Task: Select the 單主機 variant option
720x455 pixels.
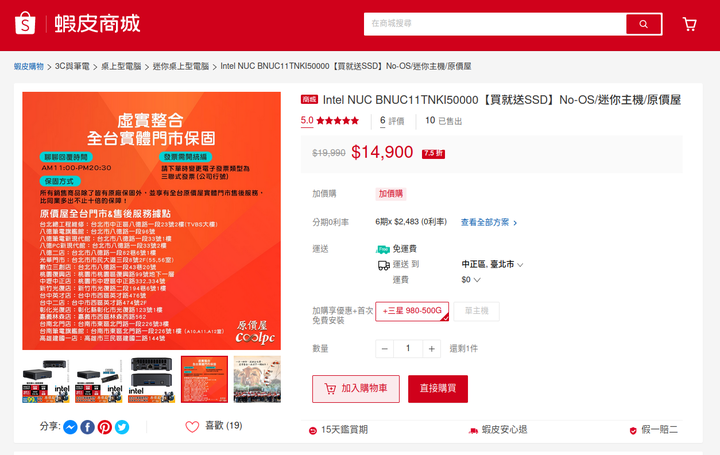Action: point(476,311)
